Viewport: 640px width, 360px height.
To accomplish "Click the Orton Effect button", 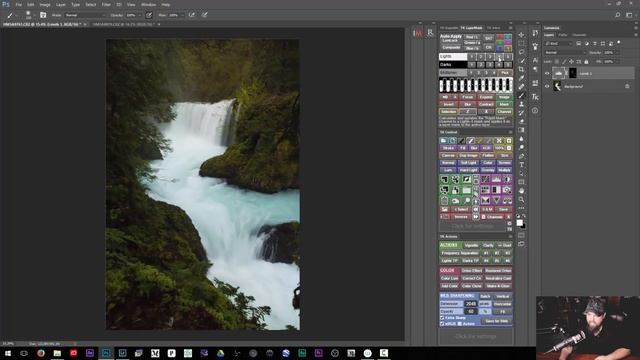I will point(471,271).
